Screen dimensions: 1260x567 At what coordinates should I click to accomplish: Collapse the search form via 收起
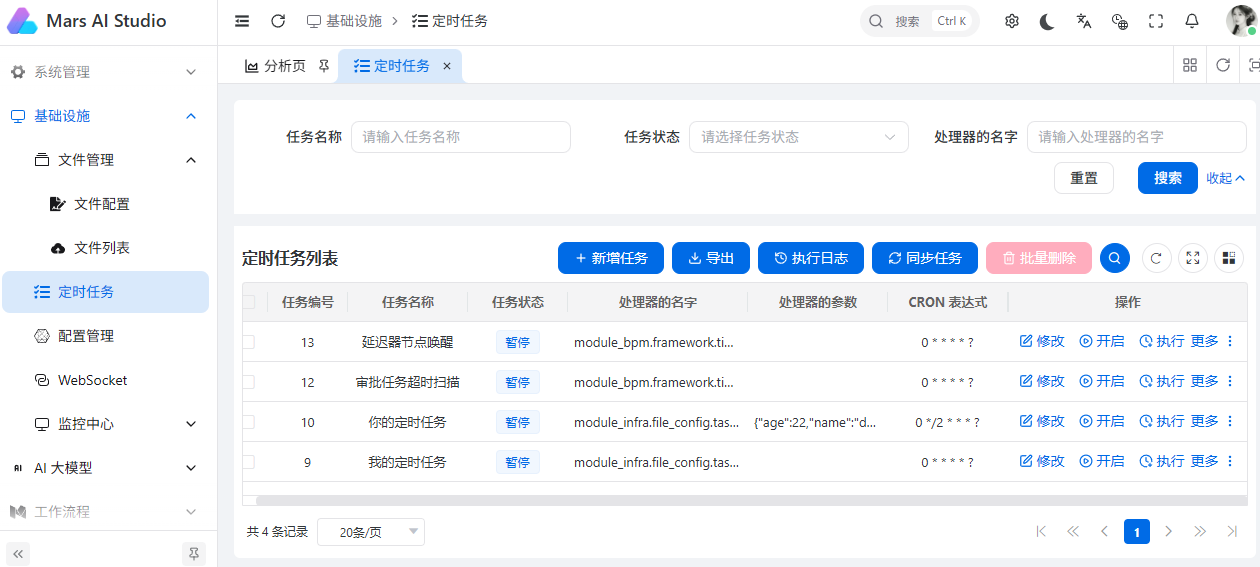1225,178
